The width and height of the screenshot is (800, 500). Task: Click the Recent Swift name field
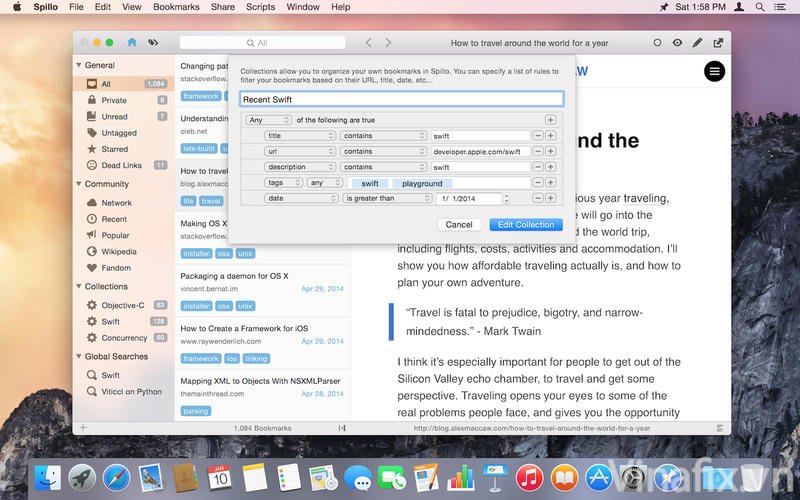pos(402,99)
